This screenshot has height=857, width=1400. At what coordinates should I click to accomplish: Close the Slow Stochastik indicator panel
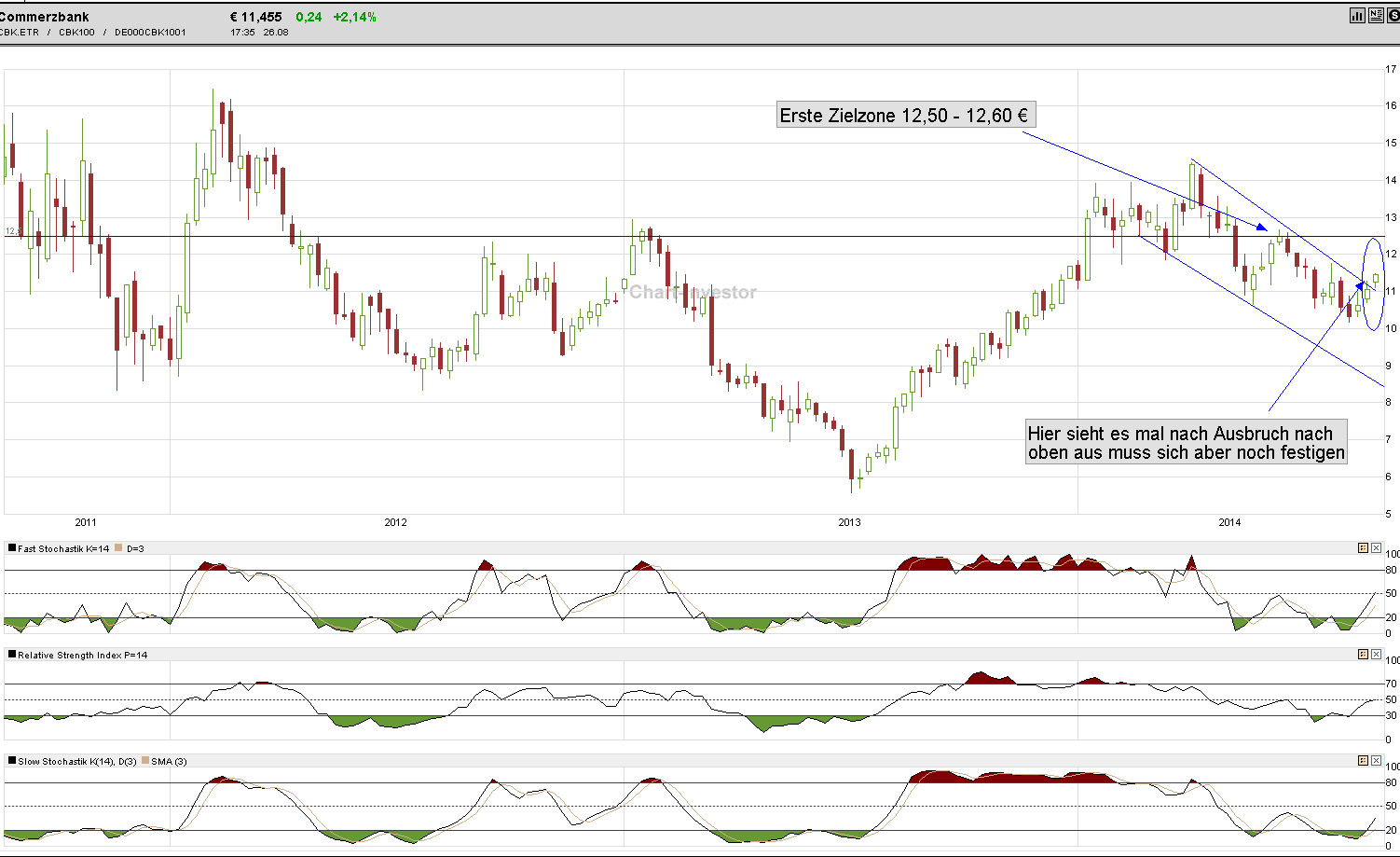[x=1376, y=761]
